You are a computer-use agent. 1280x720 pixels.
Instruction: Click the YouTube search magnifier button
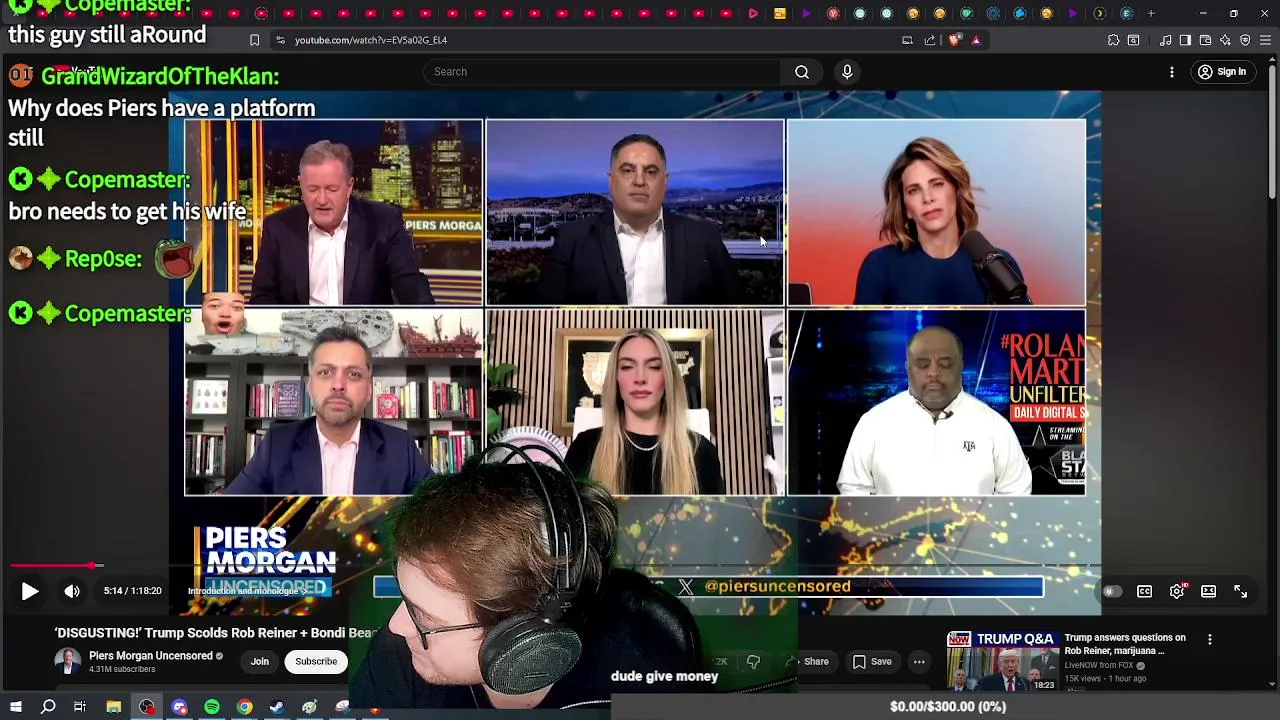tap(802, 72)
